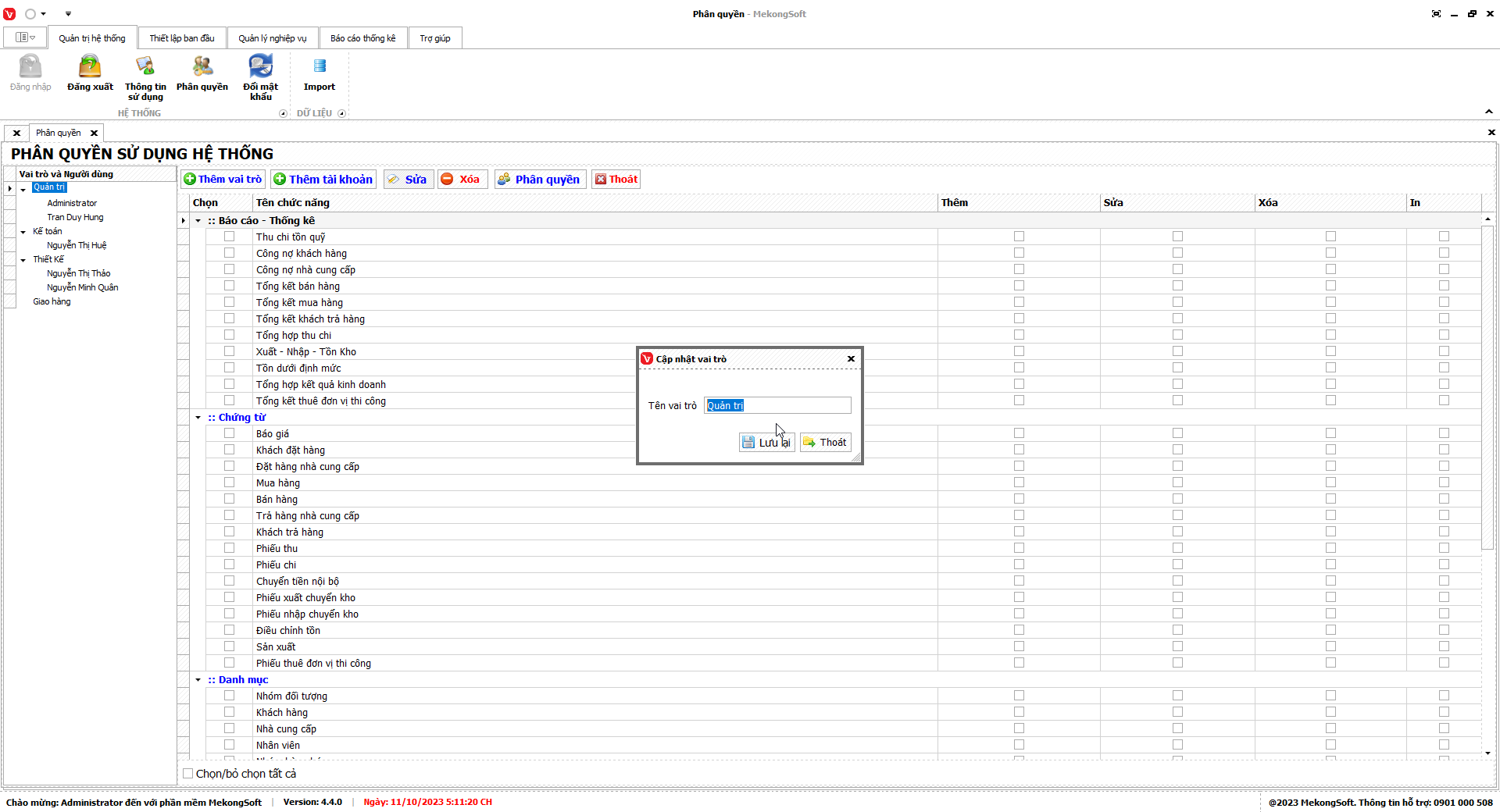The image size is (1500, 812).
Task: Open the dropdown next to the circle icon
Action: pyautogui.click(x=43, y=14)
